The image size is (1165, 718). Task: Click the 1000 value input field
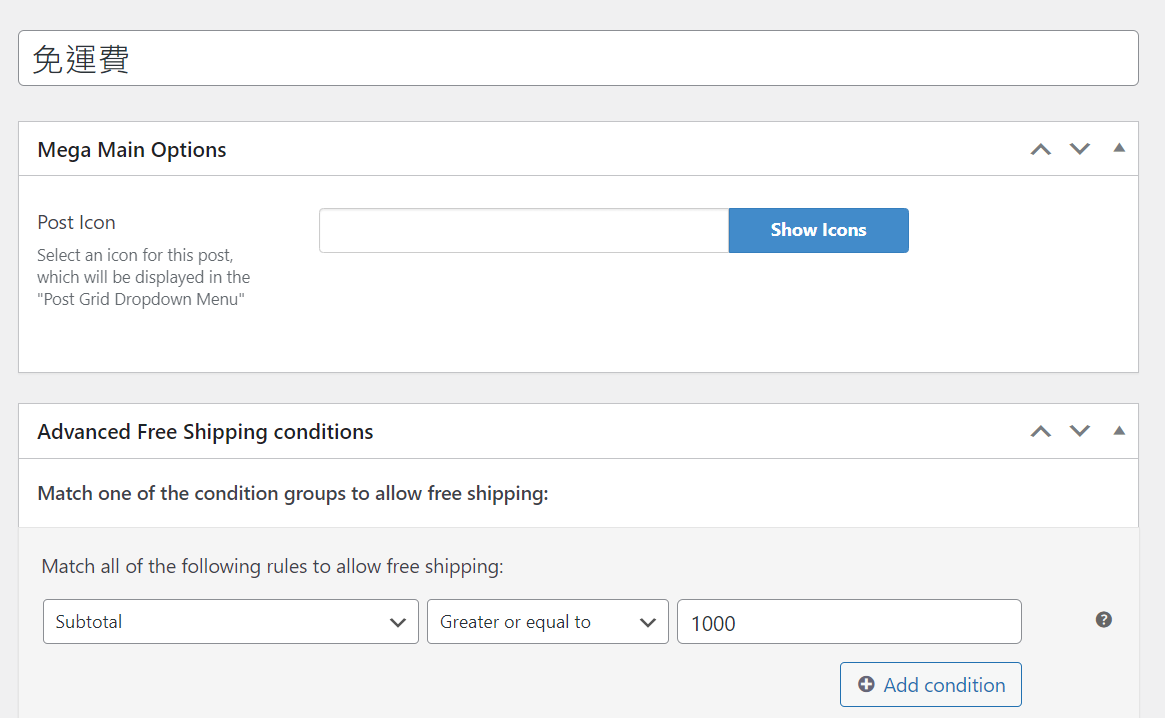click(x=849, y=622)
